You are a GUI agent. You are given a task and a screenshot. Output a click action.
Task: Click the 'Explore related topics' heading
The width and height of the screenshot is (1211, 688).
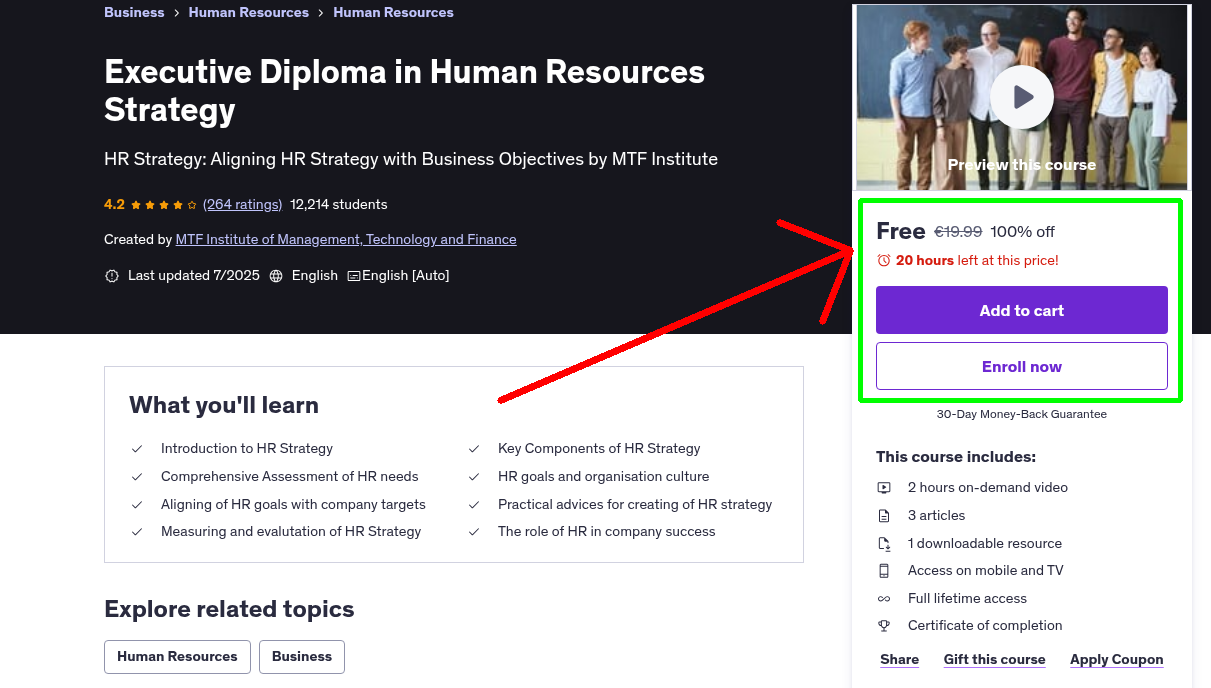[x=229, y=609]
